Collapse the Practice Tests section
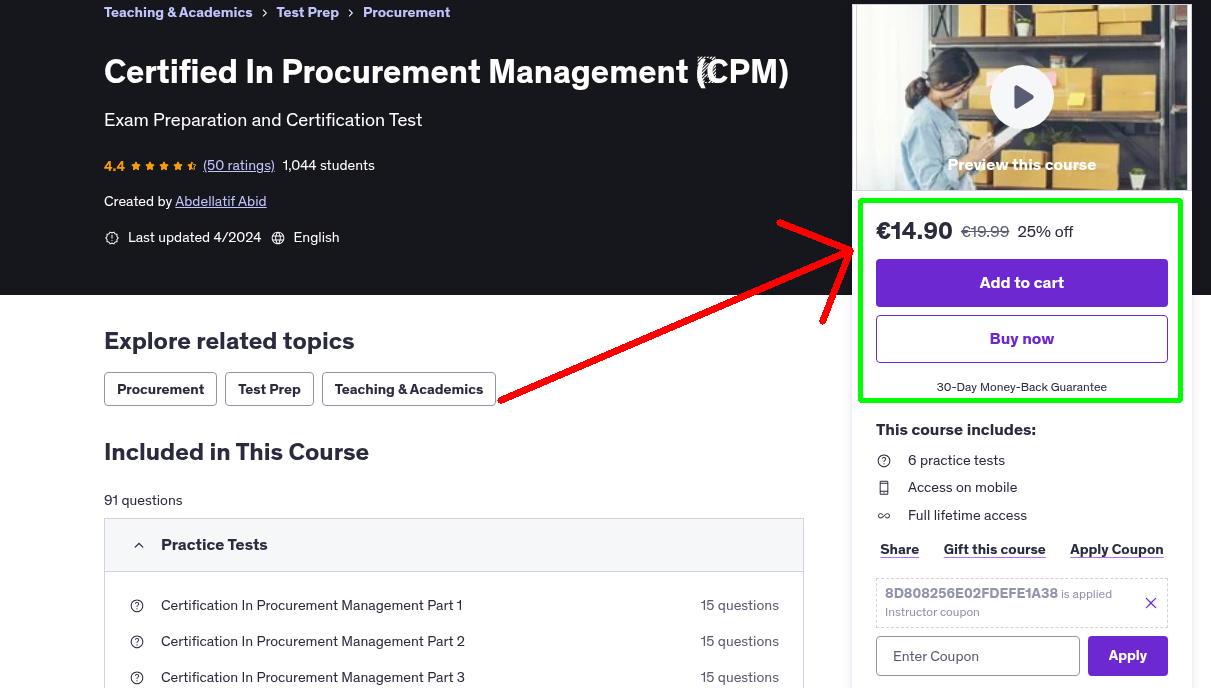1211x688 pixels. [139, 545]
